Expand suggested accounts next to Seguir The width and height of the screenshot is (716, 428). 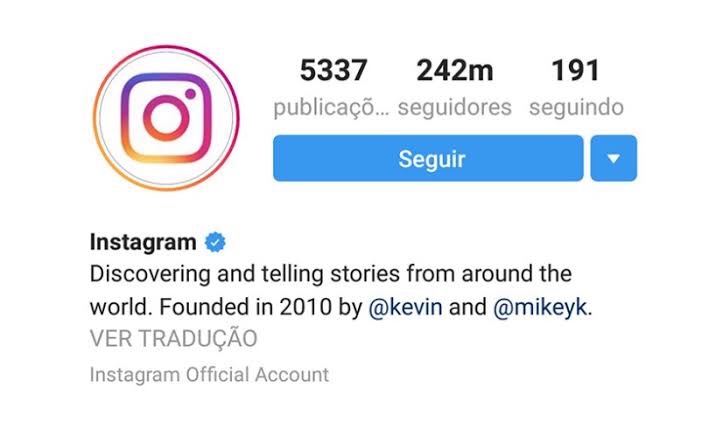tap(613, 158)
